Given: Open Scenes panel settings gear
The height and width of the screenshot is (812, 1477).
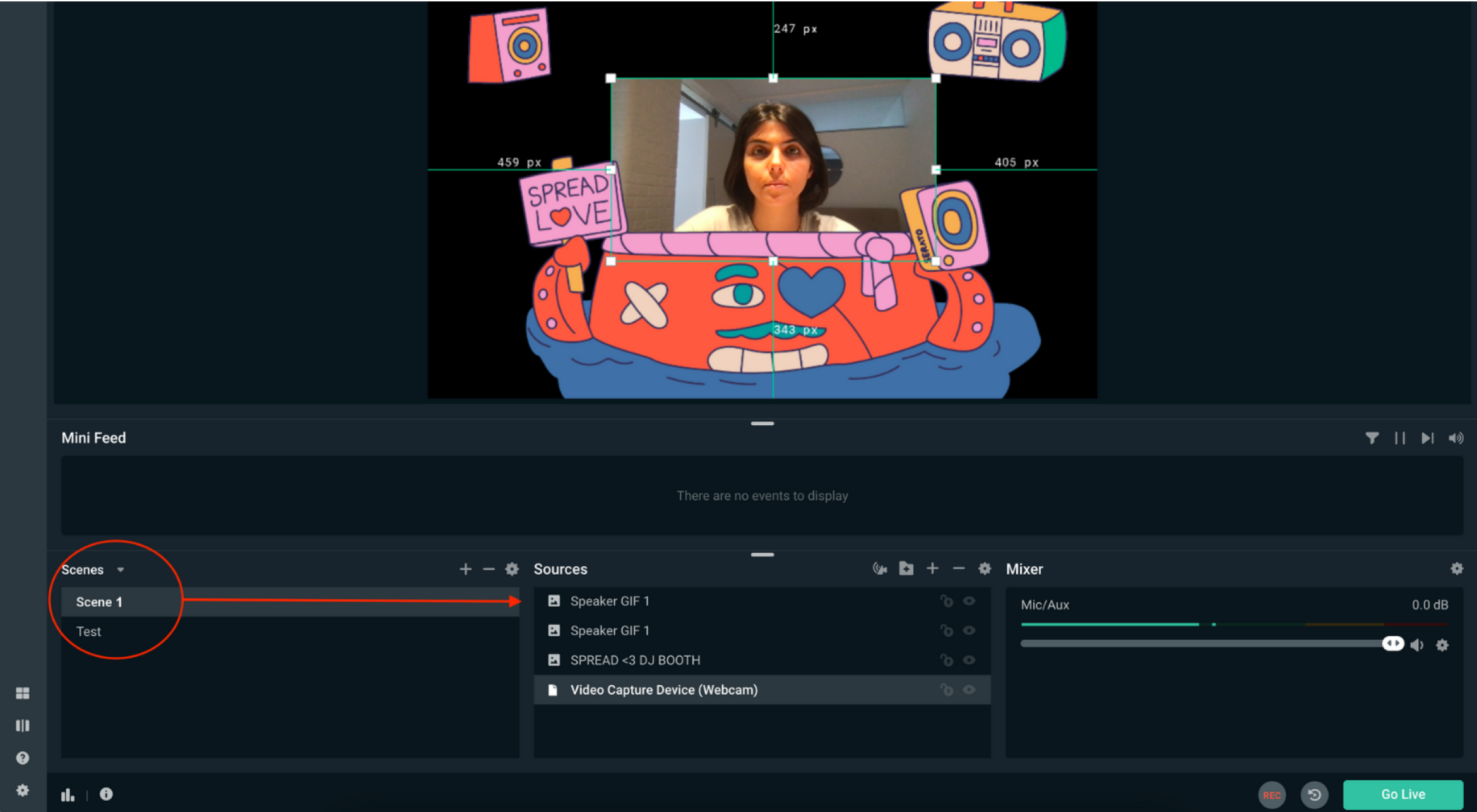Looking at the screenshot, I should [x=512, y=569].
